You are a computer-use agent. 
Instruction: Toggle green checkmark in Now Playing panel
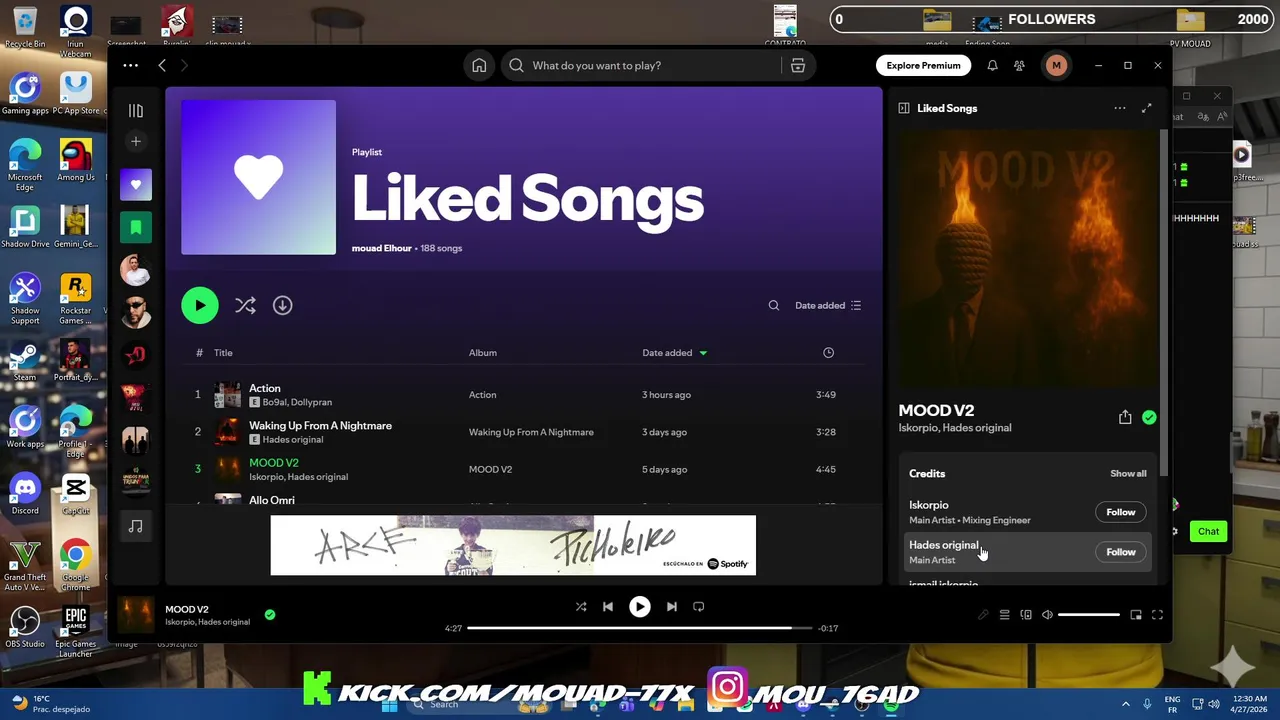point(1149,418)
